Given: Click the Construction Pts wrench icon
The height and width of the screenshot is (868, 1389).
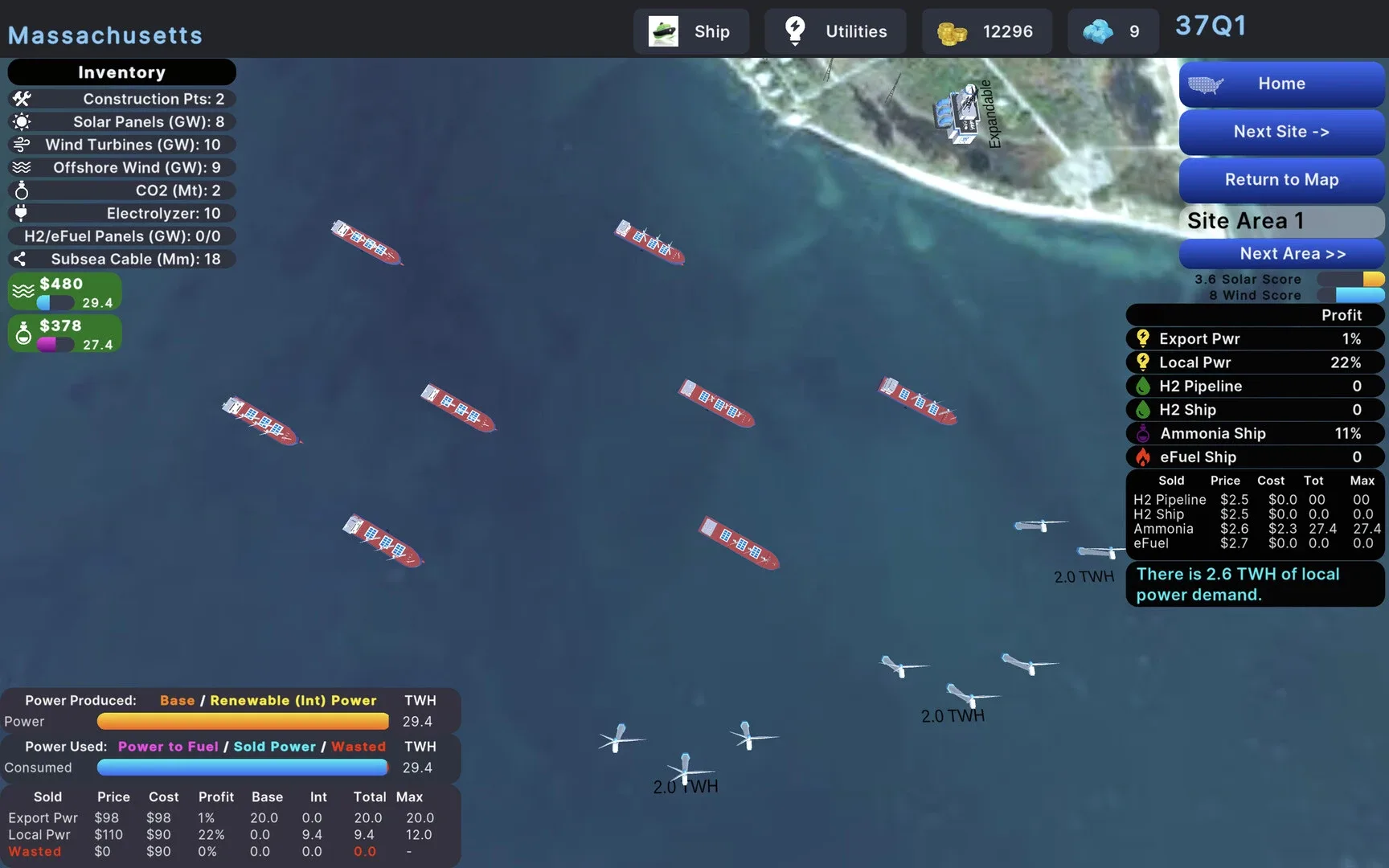Looking at the screenshot, I should point(22,99).
